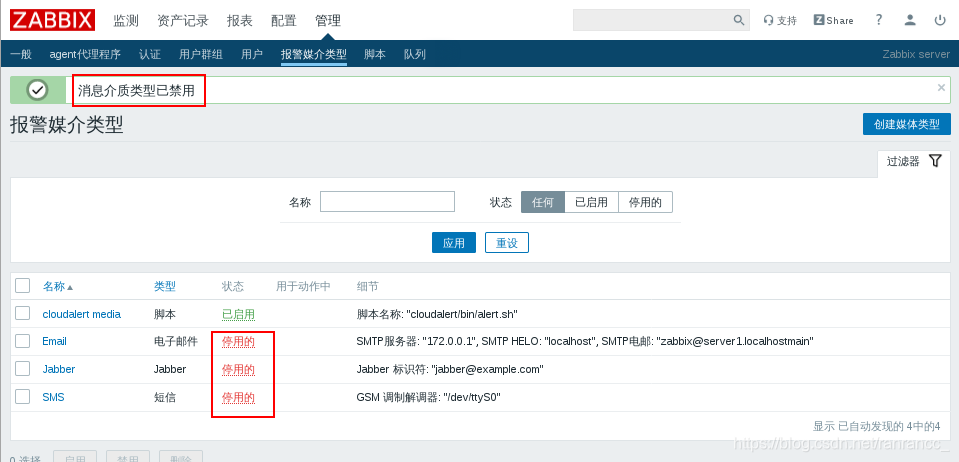Click cloudalert/bin/alert.sh script detail text
This screenshot has width=959, height=462.
click(437, 314)
